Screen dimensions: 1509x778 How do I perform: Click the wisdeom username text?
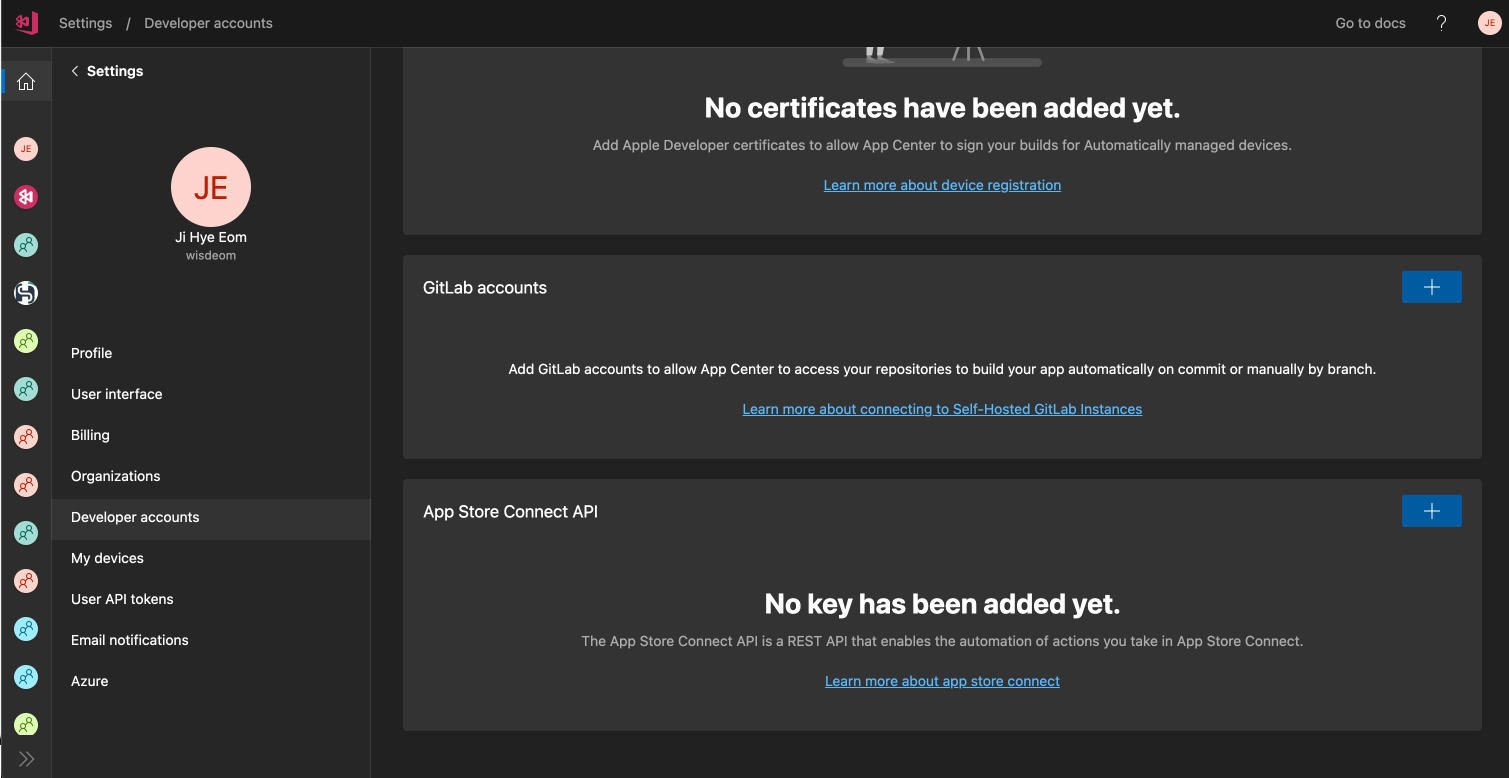click(x=211, y=256)
